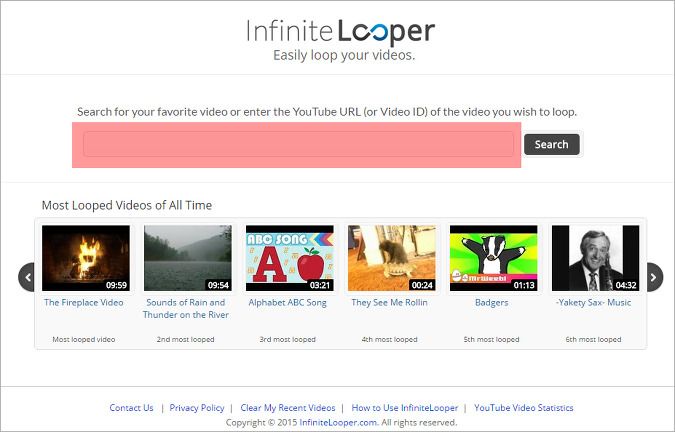Click the 09:59 duration badge

pyautogui.click(x=116, y=285)
